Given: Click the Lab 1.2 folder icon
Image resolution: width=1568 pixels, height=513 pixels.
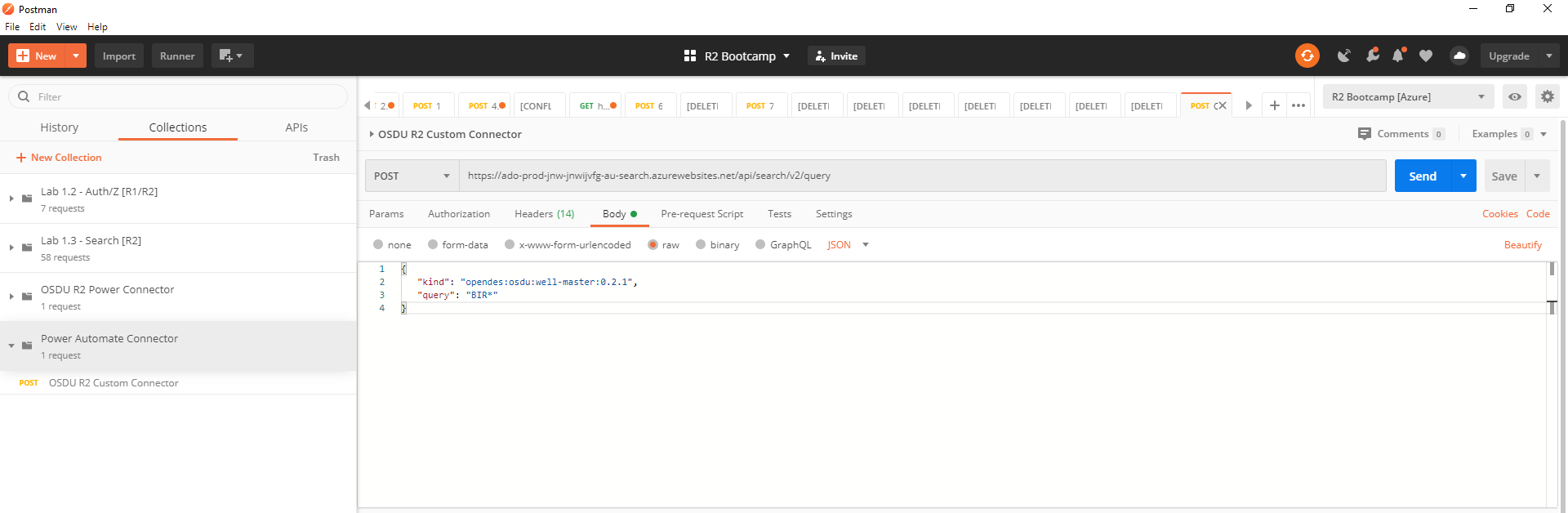Looking at the screenshot, I should [27, 199].
